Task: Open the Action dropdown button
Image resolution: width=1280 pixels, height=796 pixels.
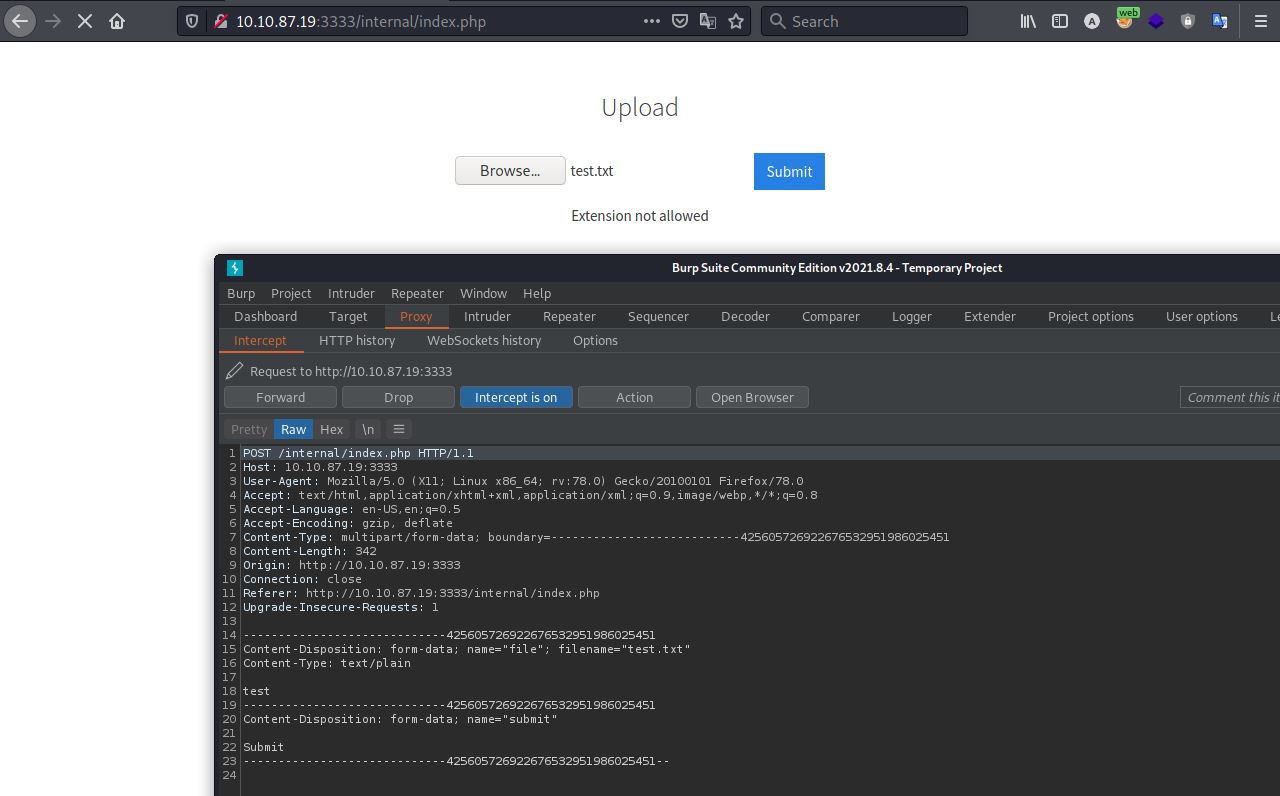Action: tap(634, 397)
